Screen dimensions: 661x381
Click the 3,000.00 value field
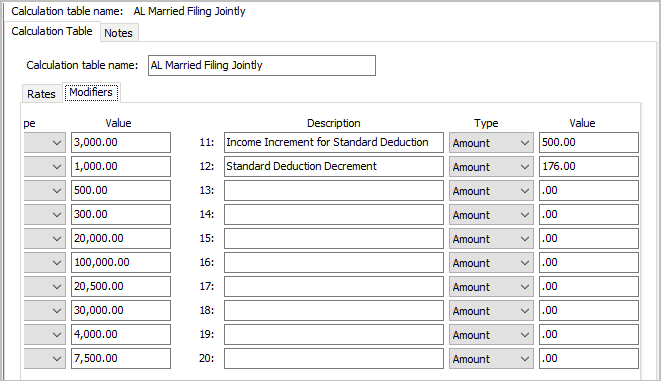pyautogui.click(x=121, y=142)
